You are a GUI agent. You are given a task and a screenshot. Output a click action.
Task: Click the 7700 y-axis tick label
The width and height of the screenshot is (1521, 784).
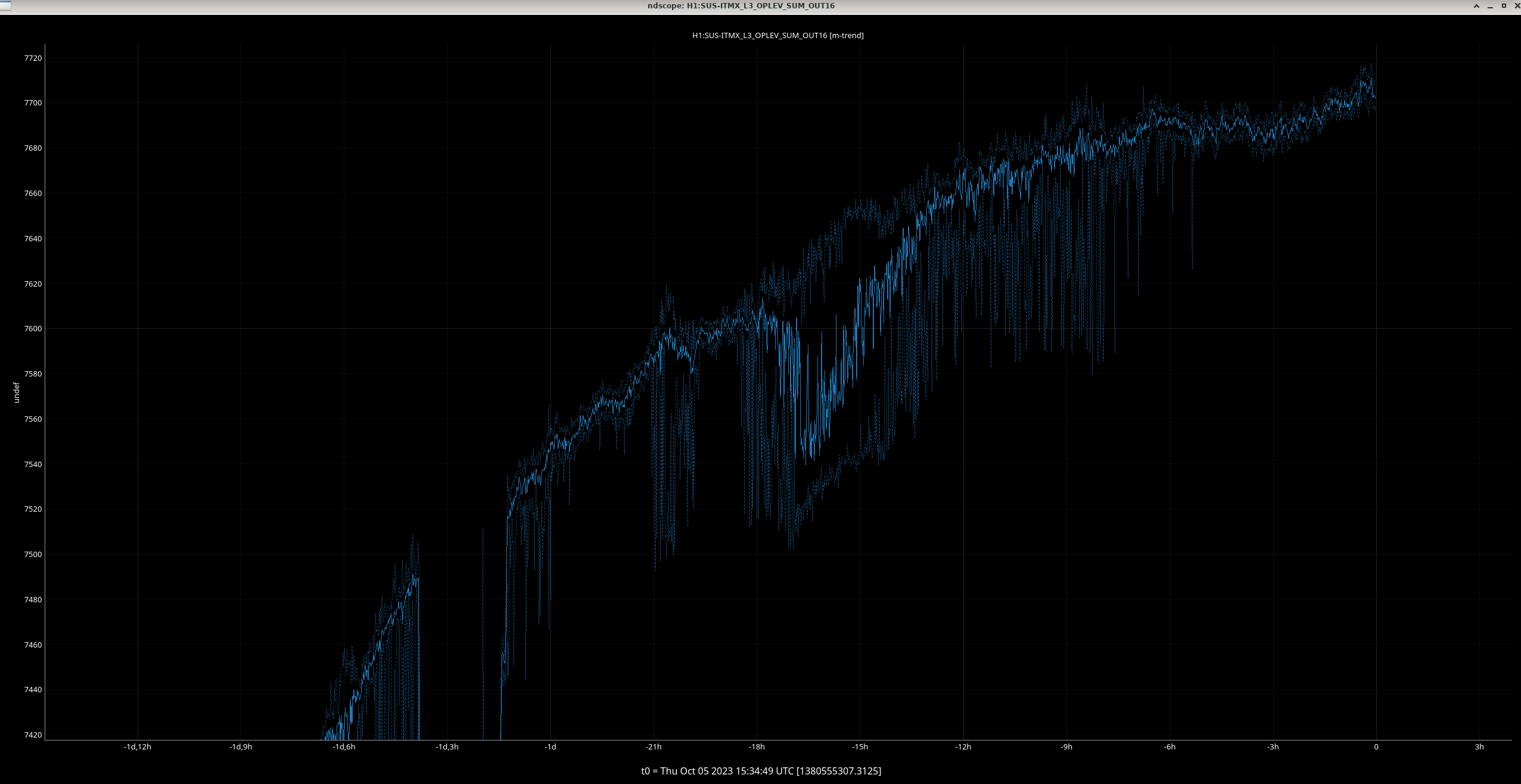(33, 103)
